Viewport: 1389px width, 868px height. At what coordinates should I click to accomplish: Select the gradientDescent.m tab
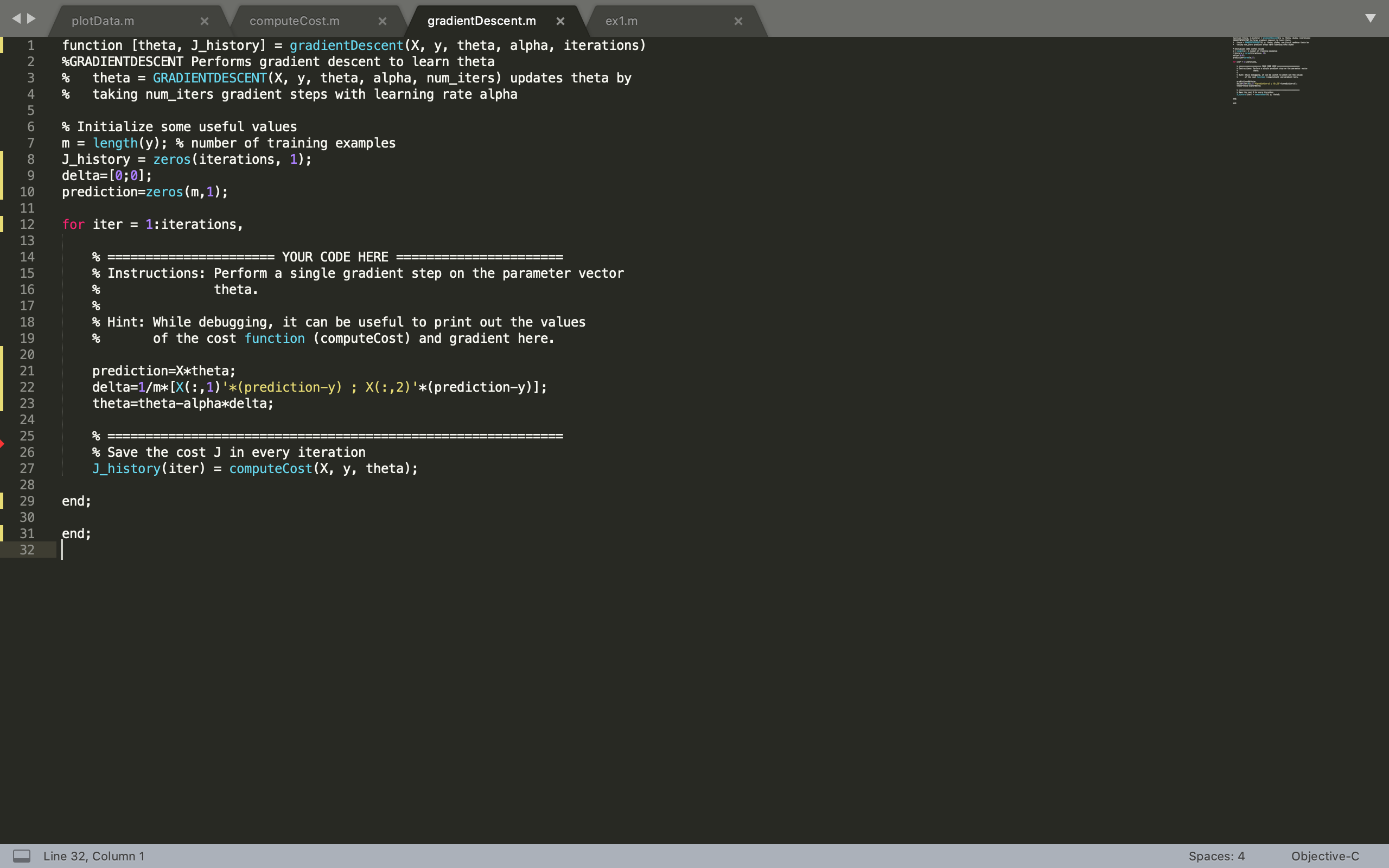(x=482, y=21)
